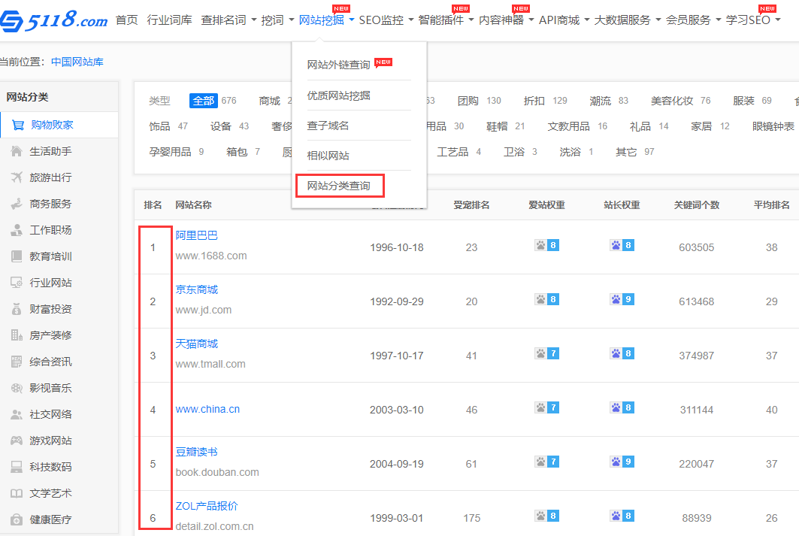Click the 关键词个数 column header
The height and width of the screenshot is (536, 799).
point(696,205)
